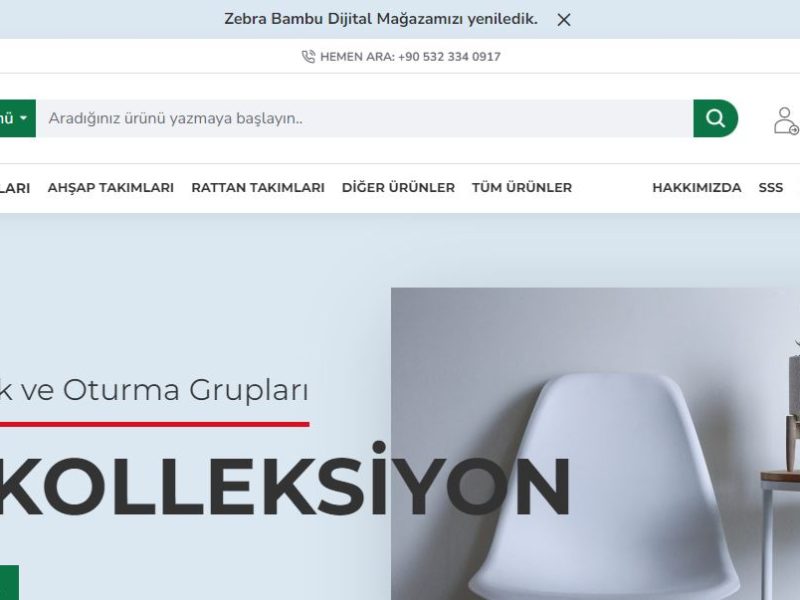This screenshot has width=800, height=600.
Task: Open the RATTAN TAKIMLARI menu
Action: [x=258, y=188]
